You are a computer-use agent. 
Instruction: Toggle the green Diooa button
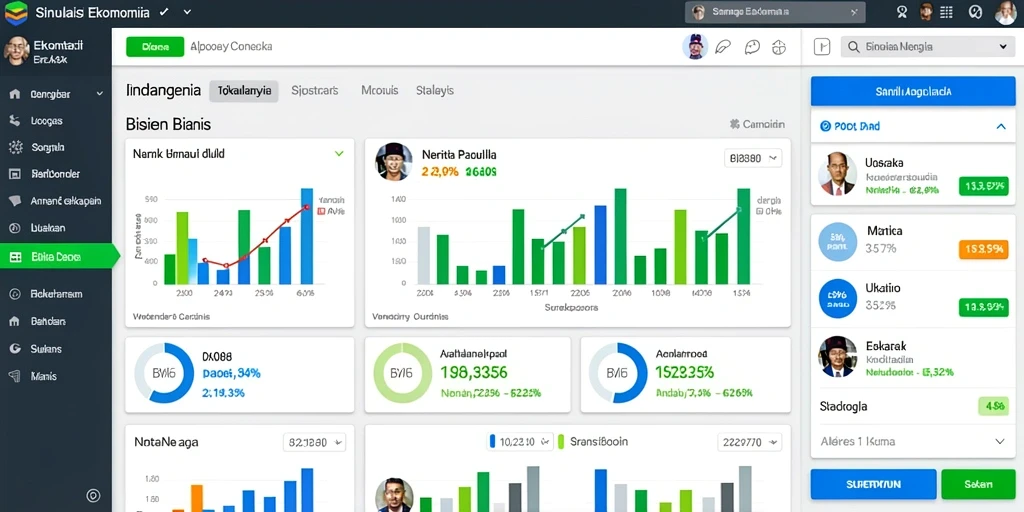pyautogui.click(x=155, y=47)
